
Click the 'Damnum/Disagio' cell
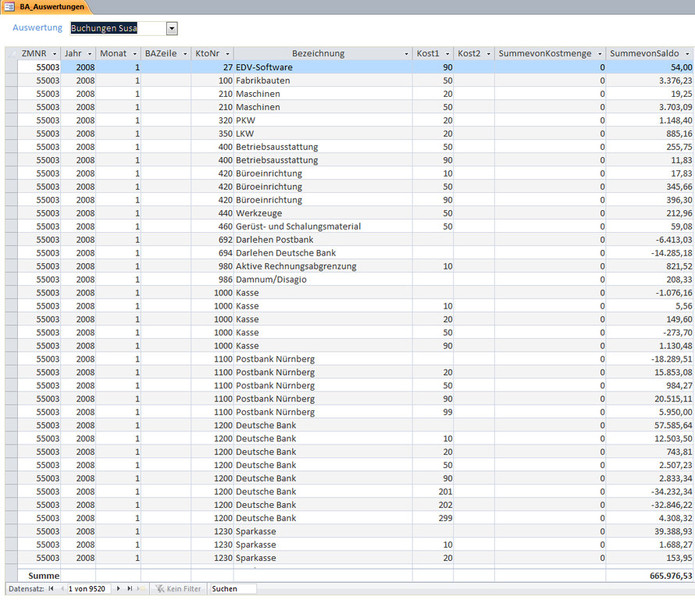pyautogui.click(x=323, y=280)
